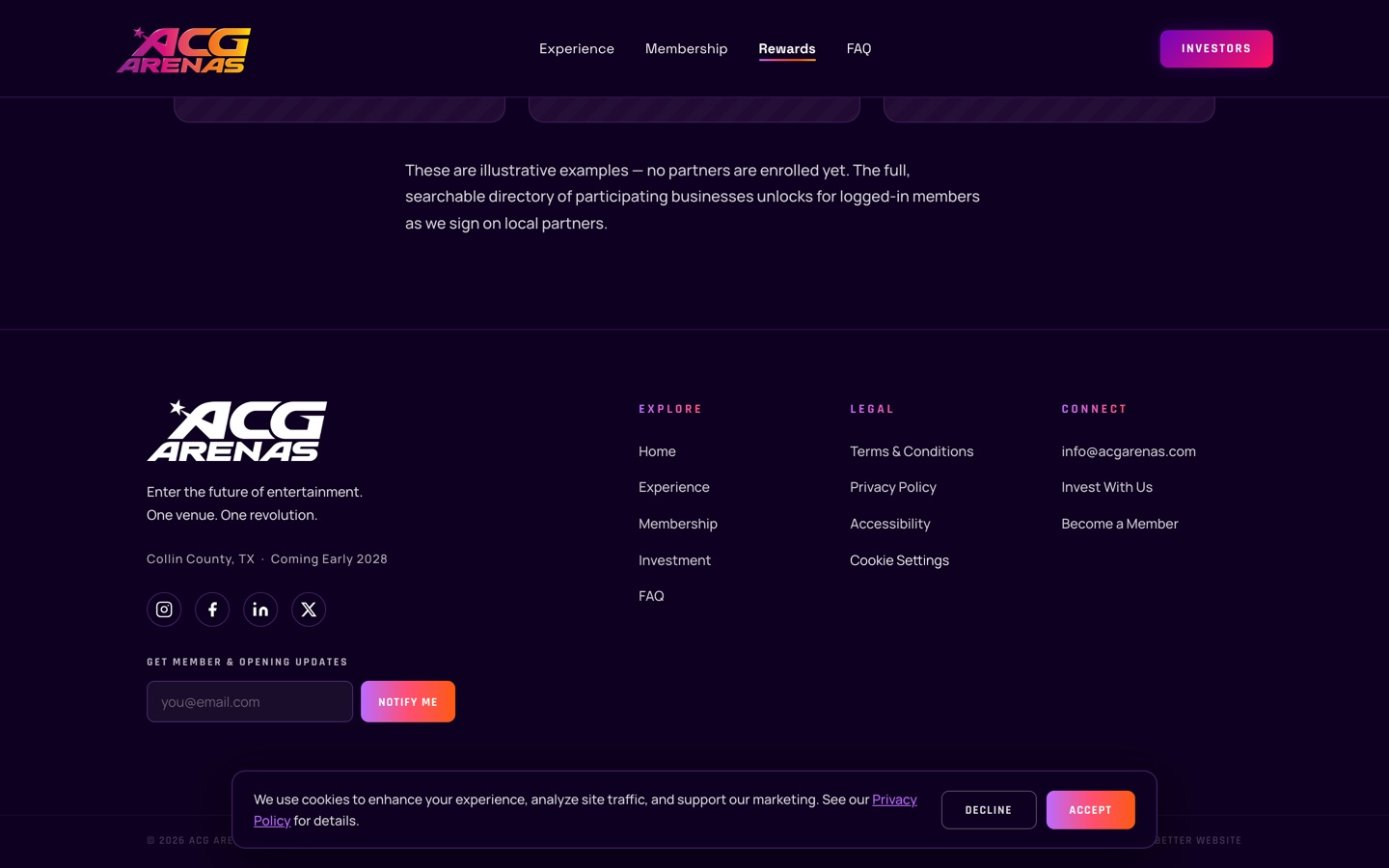
Task: Open the Membership footer link
Action: coord(678,524)
